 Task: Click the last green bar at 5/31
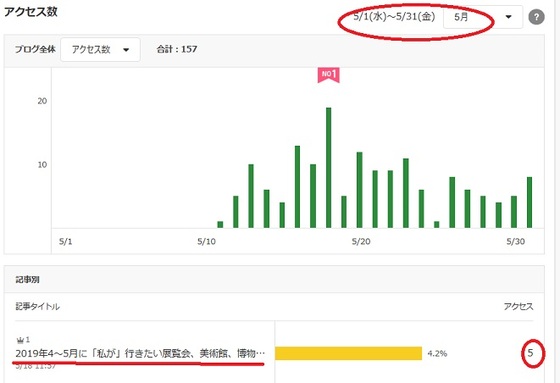pyautogui.click(x=529, y=202)
